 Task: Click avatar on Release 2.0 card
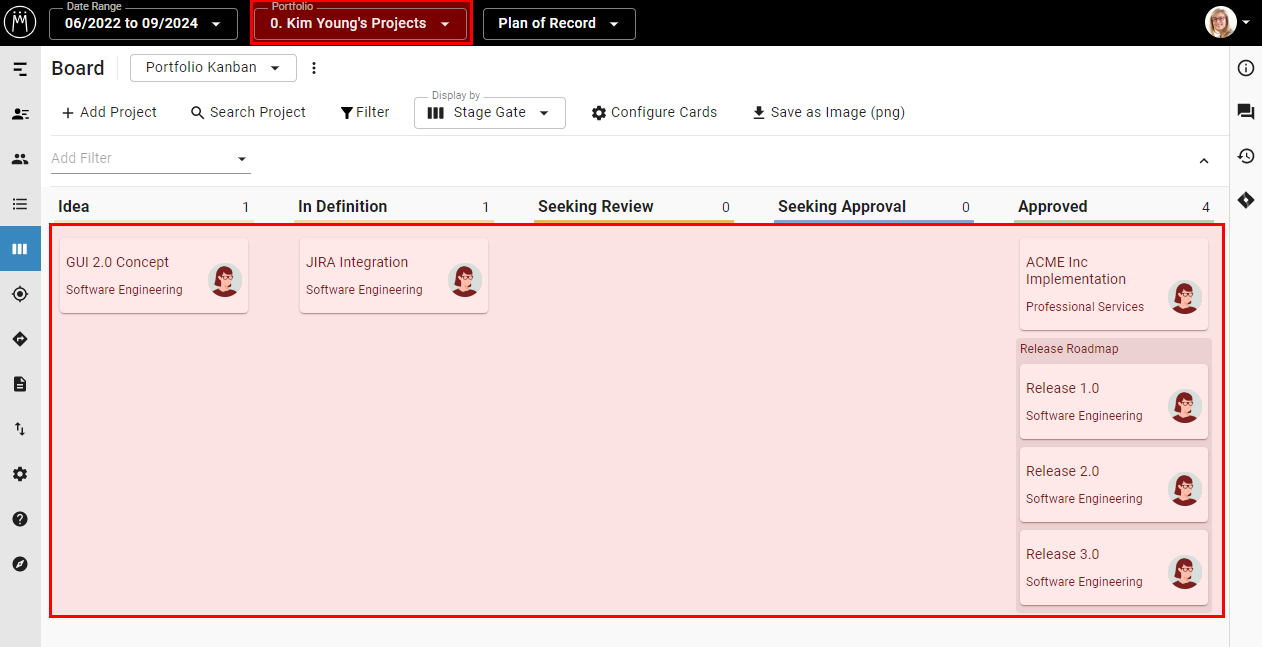point(1185,489)
